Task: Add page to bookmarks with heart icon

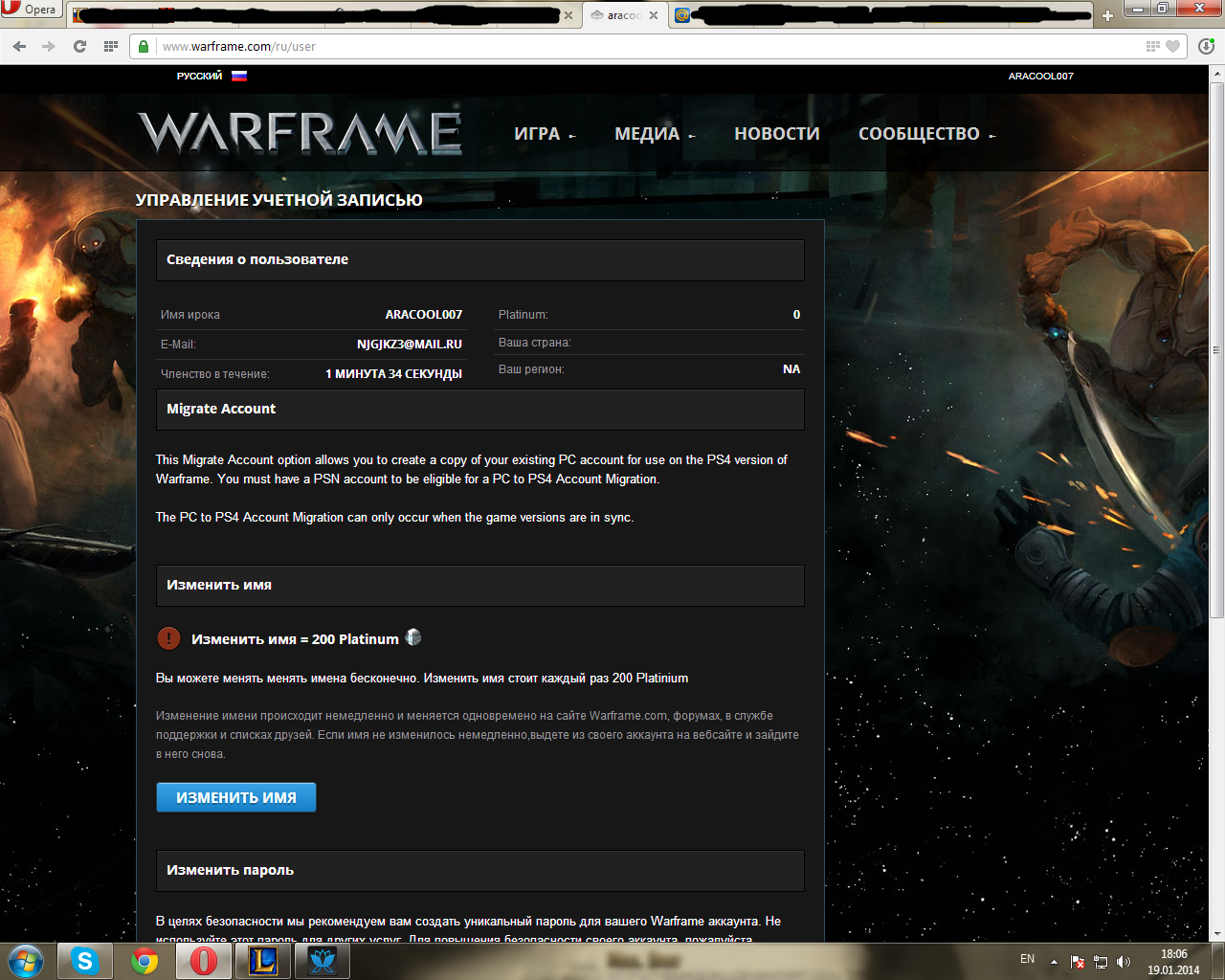Action: (x=1173, y=46)
